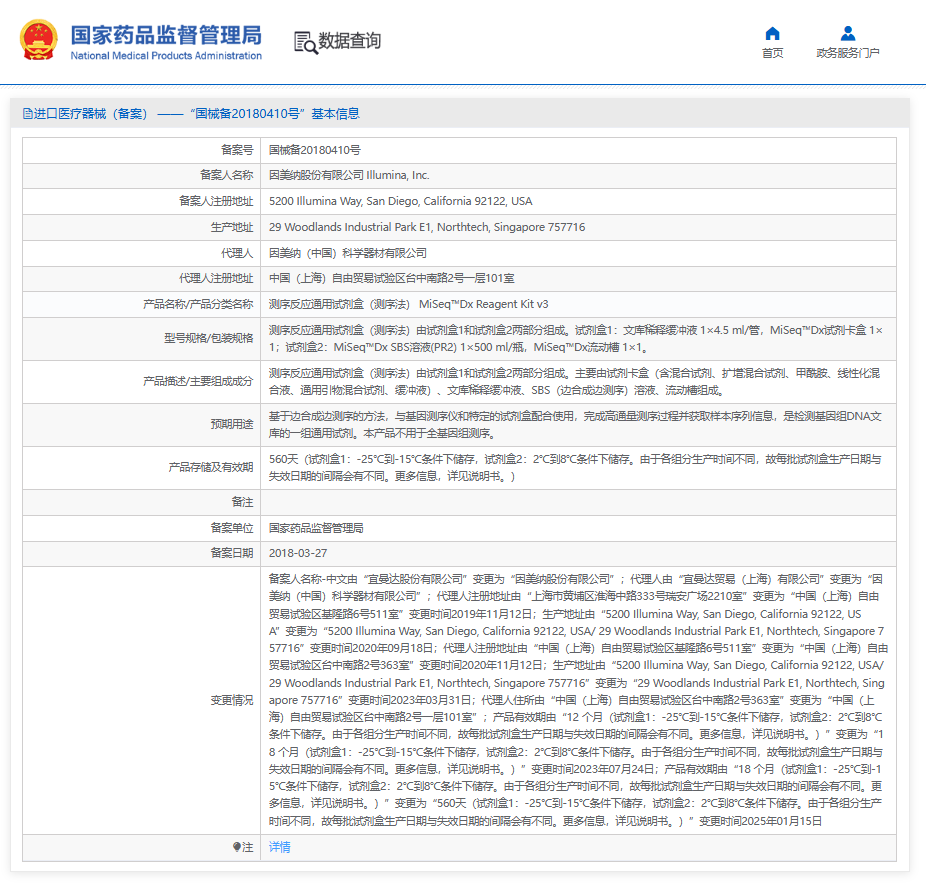Select 因美纳股份有限公司 Illumina, Inc. cell
The width and height of the screenshot is (926, 883).
pyautogui.click(x=349, y=175)
